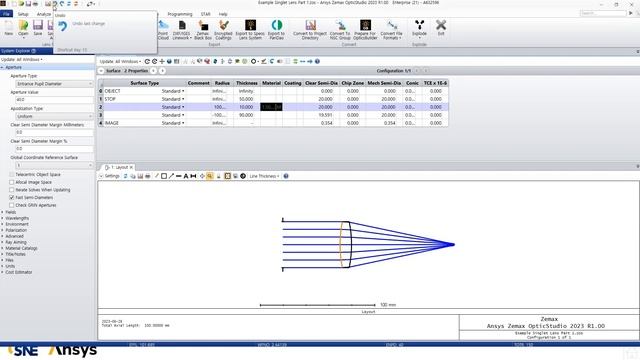Screen dimensions: 640x360
Task: Click the layout refresh icon next to Settings
Action: (125, 176)
